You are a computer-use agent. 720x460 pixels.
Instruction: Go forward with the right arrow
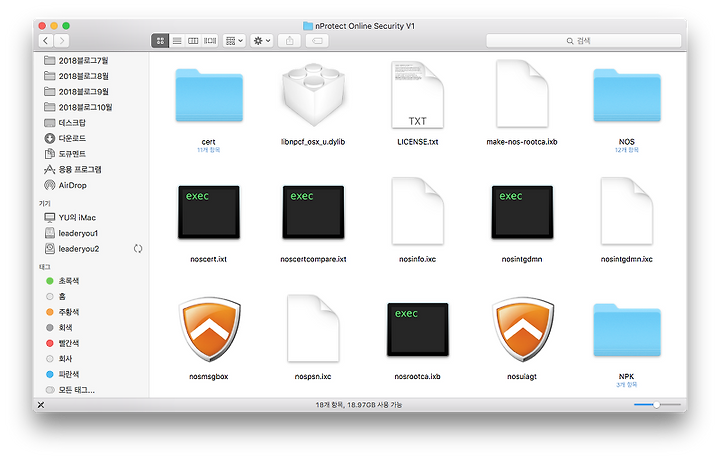(x=62, y=41)
